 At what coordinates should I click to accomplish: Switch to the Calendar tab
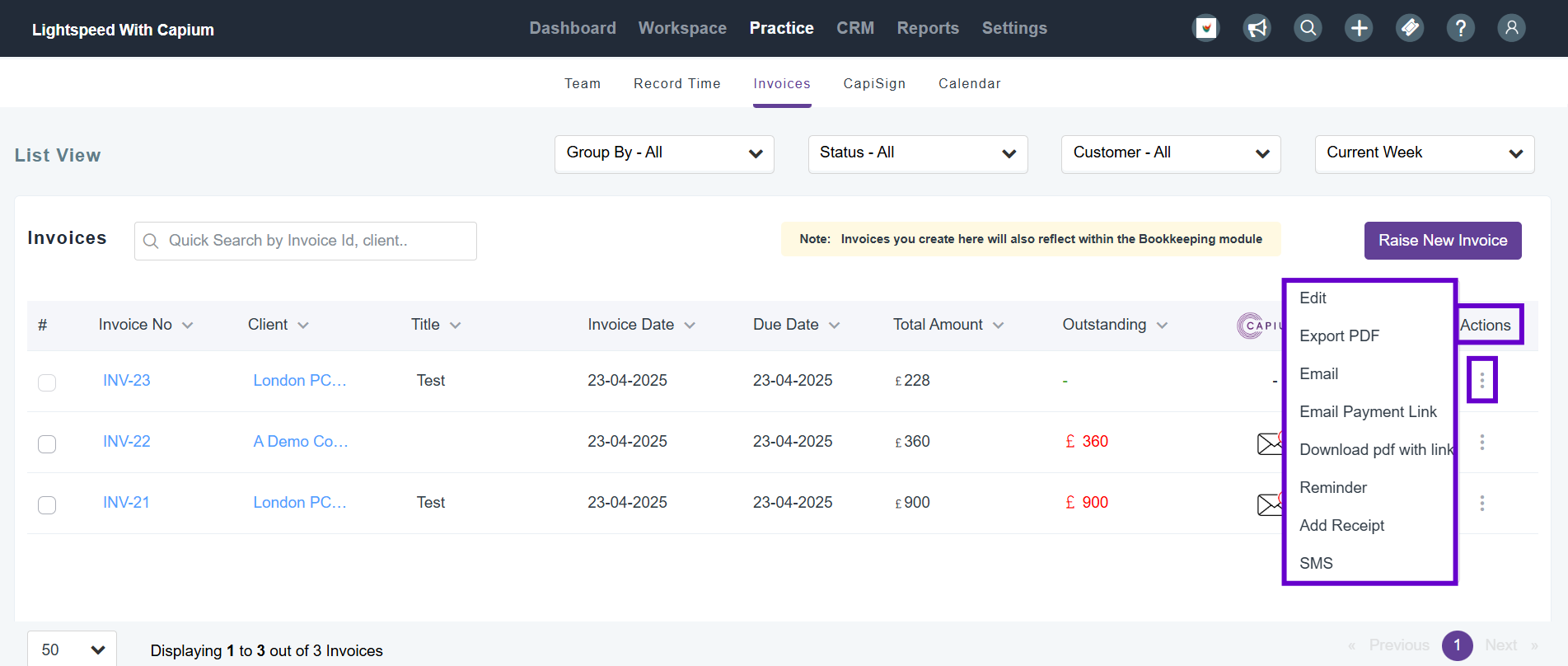tap(970, 83)
